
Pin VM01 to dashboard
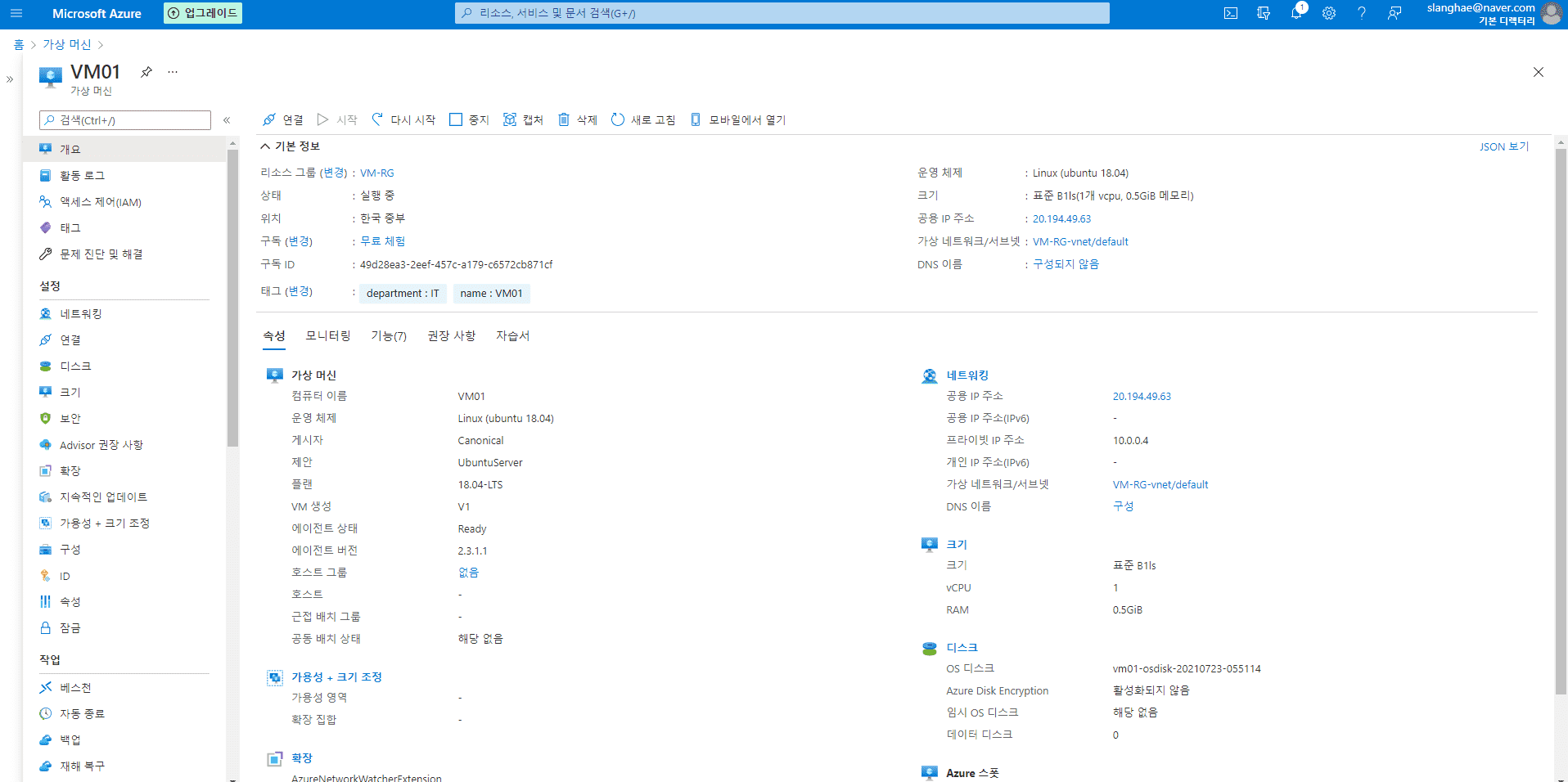(146, 72)
